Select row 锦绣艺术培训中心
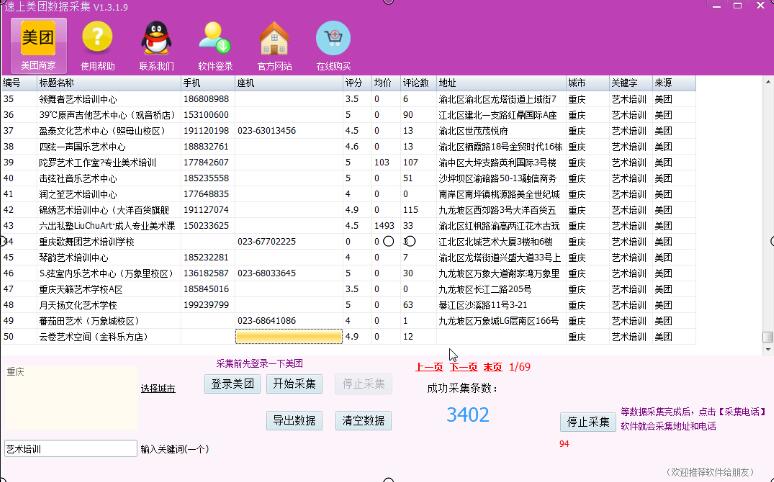Screen dimensions: 774x482 (x=348, y=210)
